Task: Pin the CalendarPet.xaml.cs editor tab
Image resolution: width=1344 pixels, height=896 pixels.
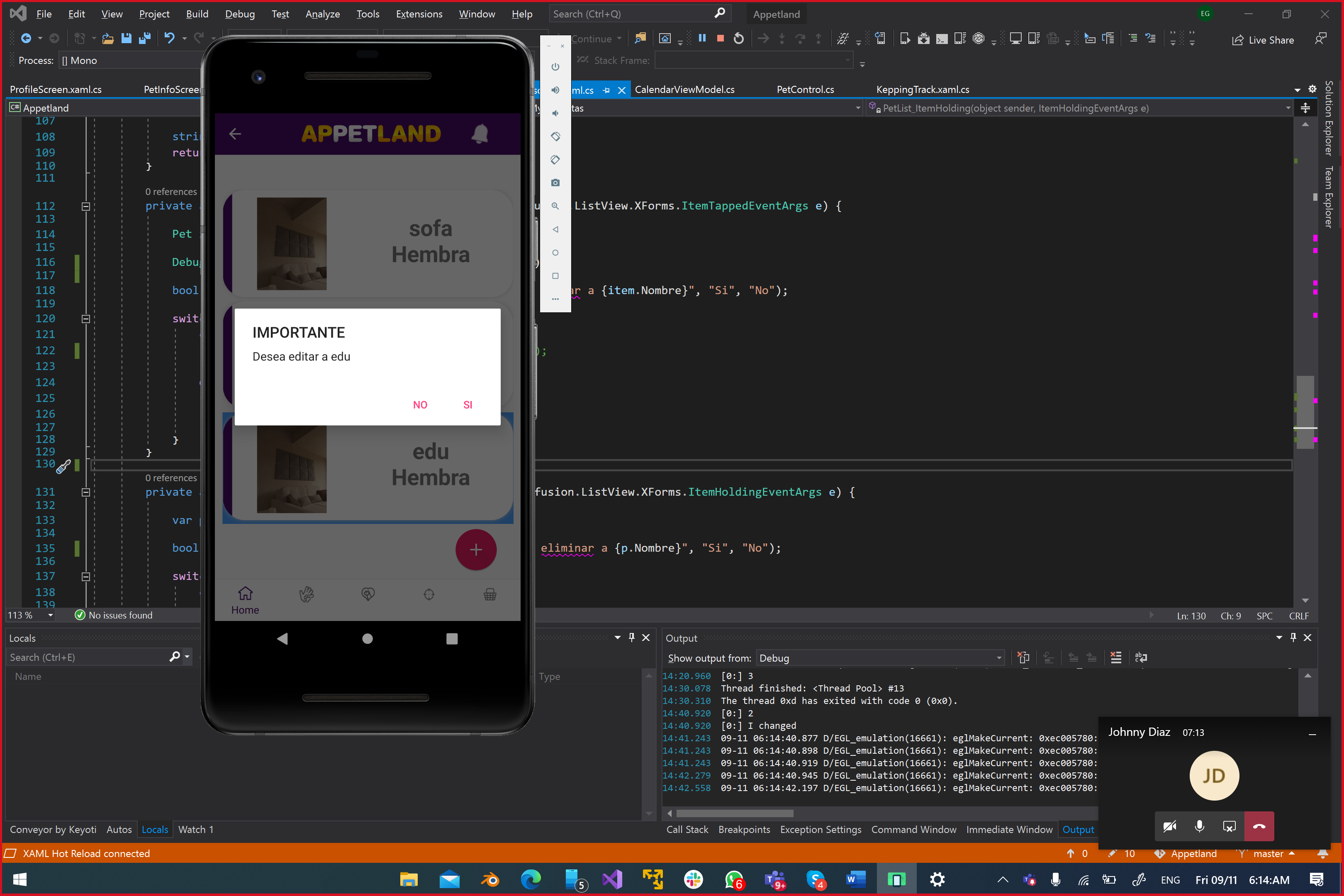Action: tap(606, 90)
